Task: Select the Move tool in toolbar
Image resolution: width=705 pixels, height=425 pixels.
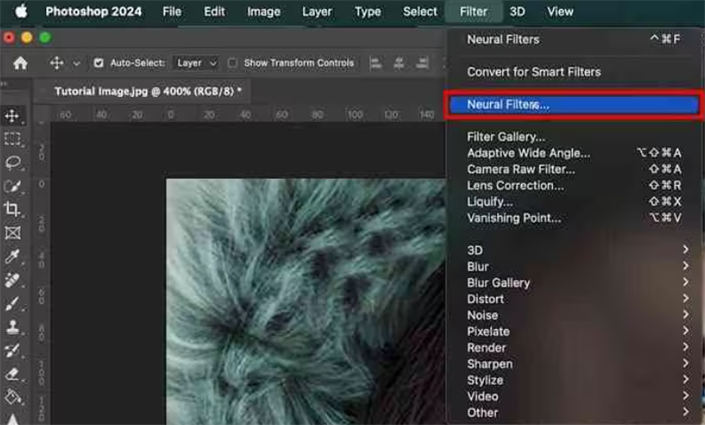Action: (x=12, y=116)
